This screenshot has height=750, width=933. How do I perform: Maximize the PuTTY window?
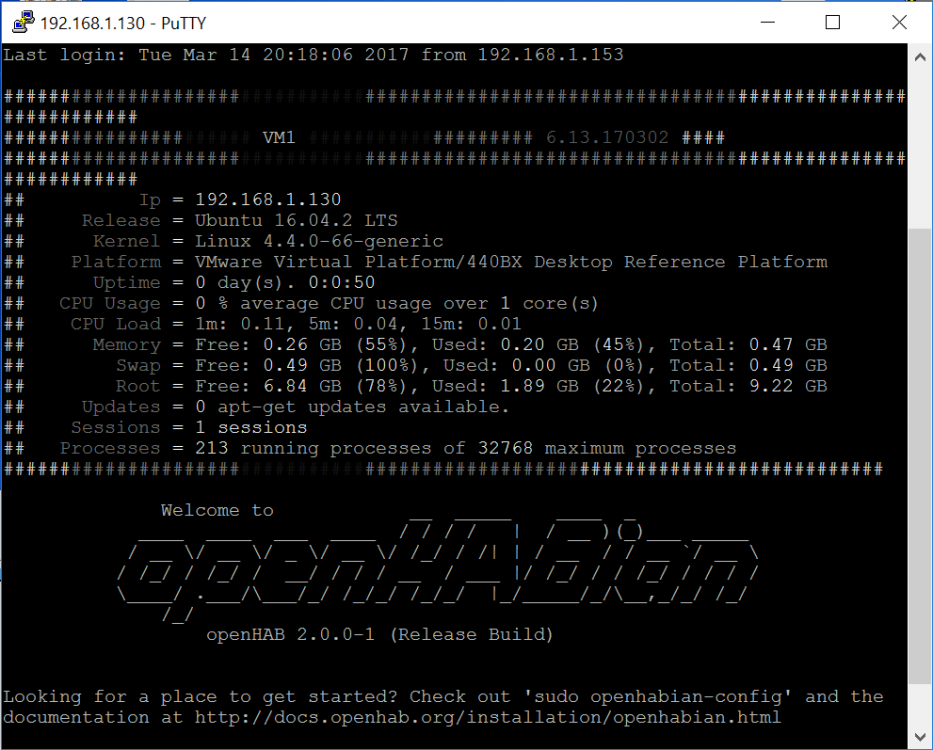click(832, 22)
